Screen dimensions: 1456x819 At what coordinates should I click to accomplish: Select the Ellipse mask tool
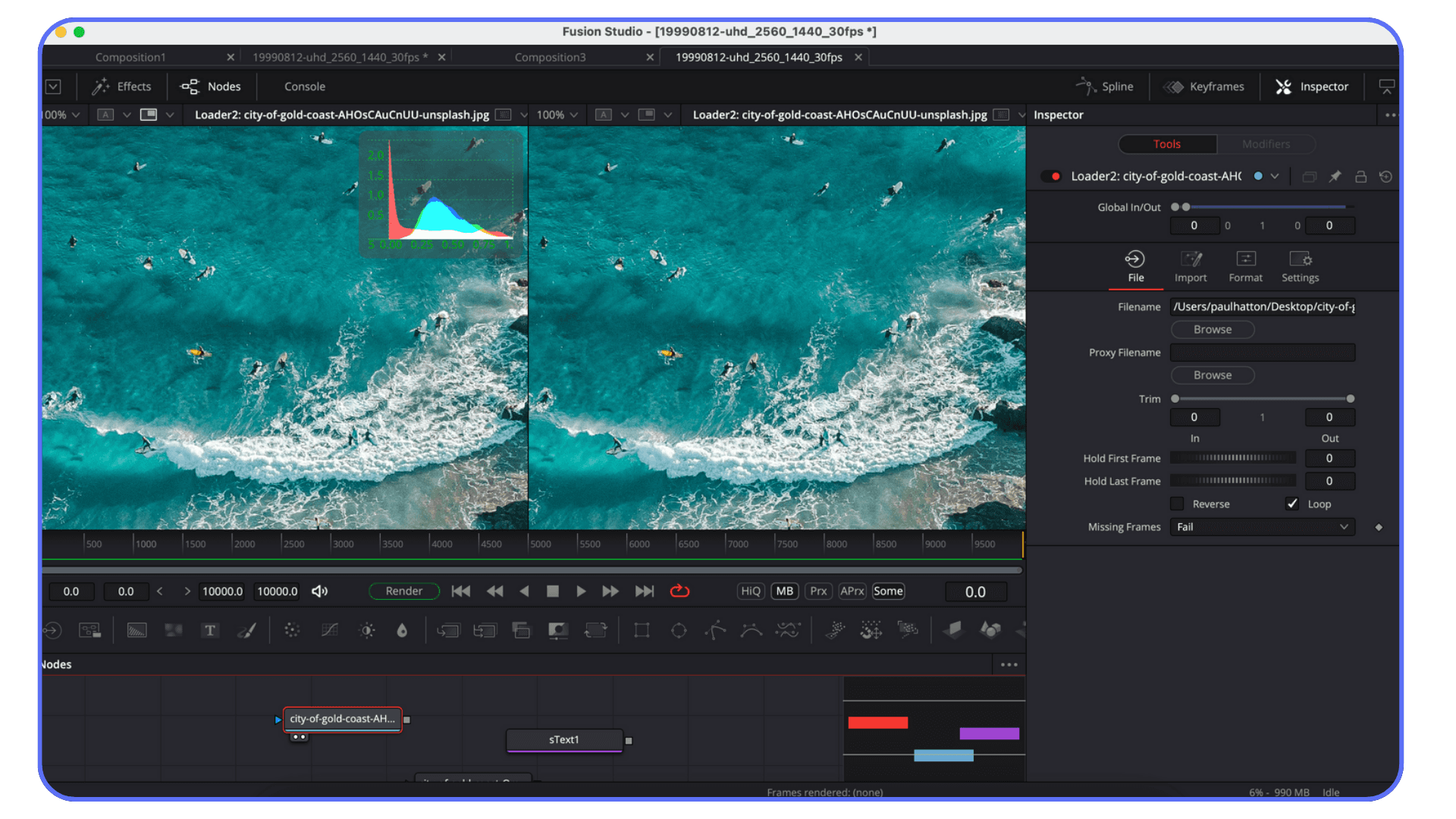678,629
